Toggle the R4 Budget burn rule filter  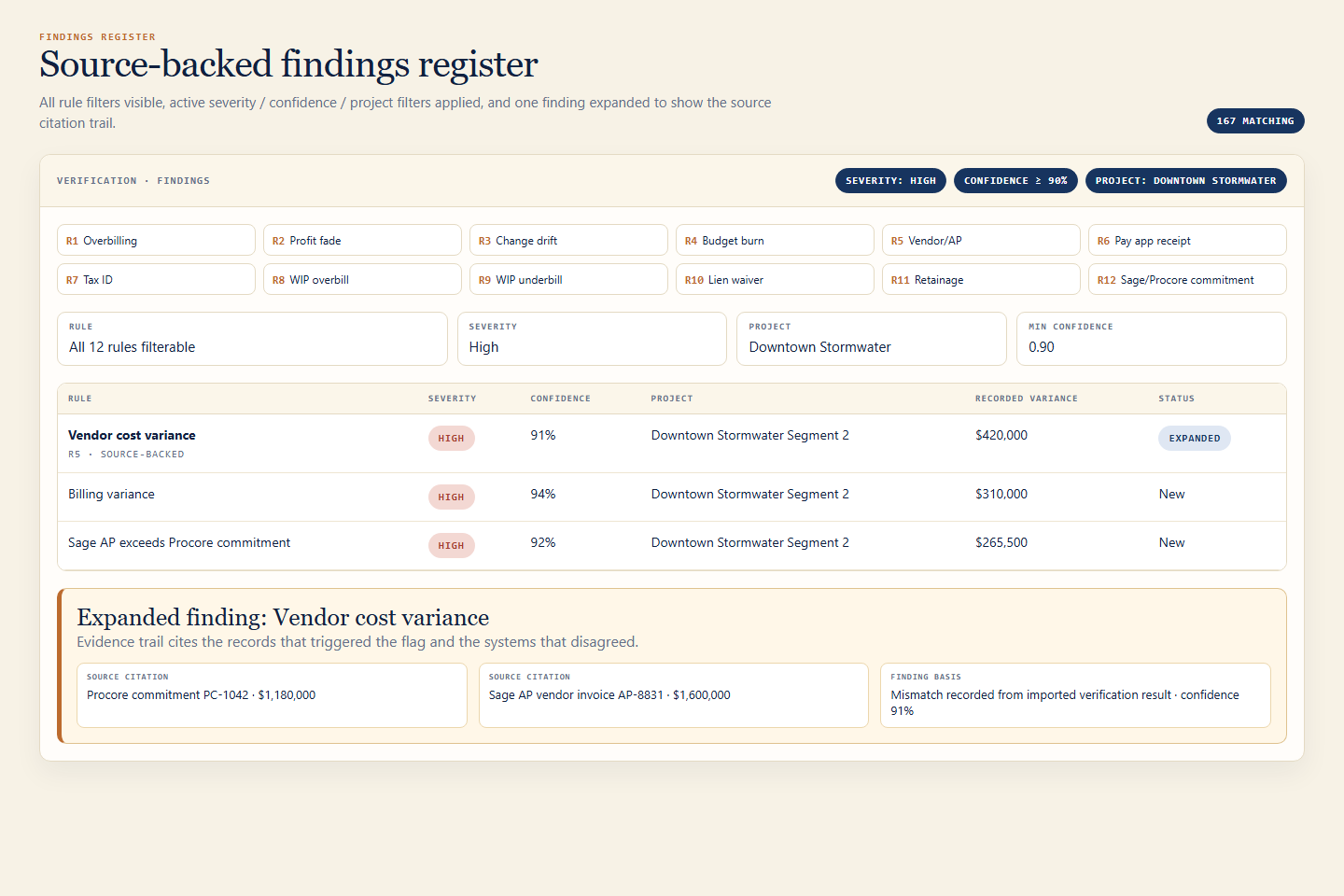click(775, 240)
